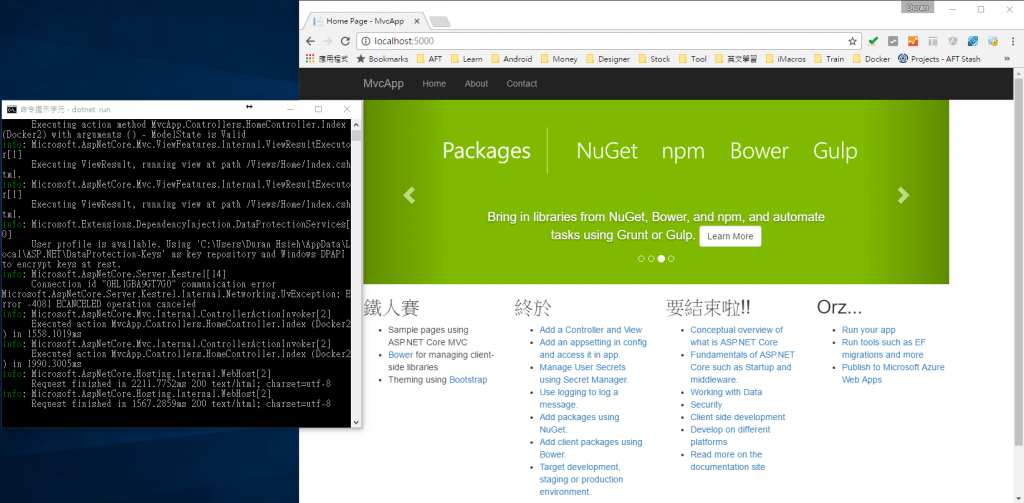Open the Client side development link
This screenshot has height=503, width=1024.
[738, 417]
